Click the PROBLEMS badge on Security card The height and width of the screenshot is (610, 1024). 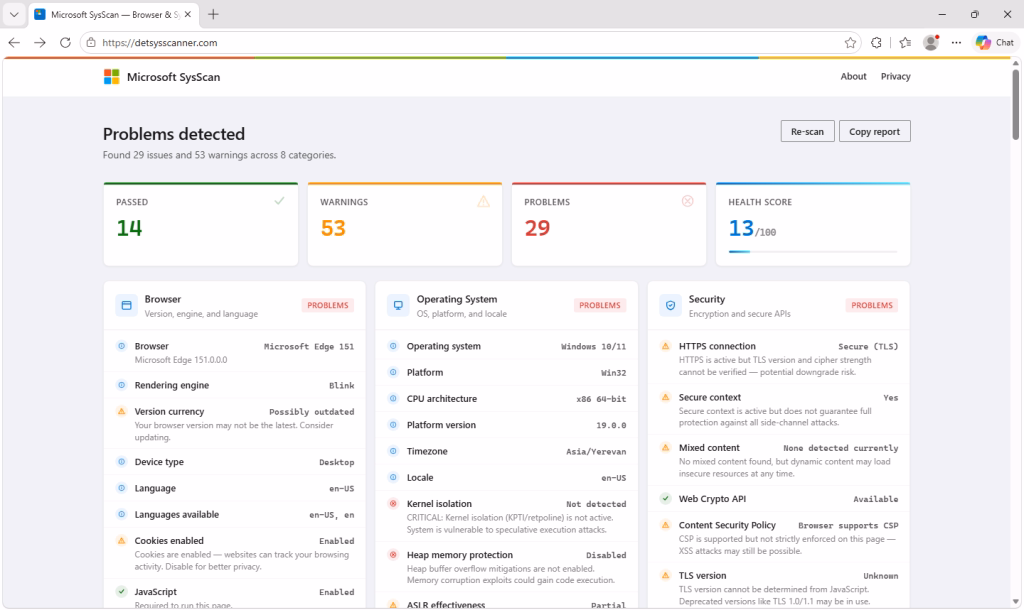(x=872, y=305)
